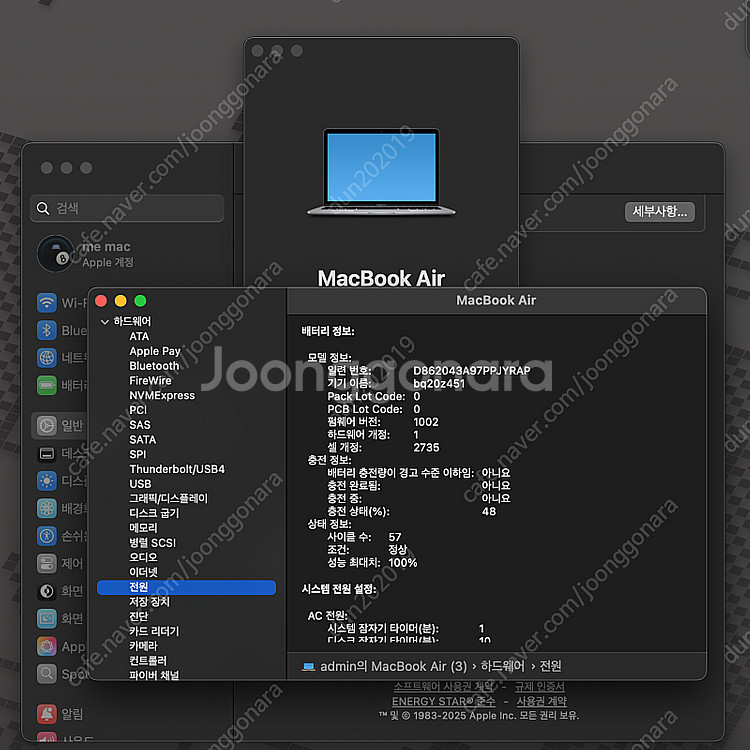Click the cycle count value 57

click(395, 537)
